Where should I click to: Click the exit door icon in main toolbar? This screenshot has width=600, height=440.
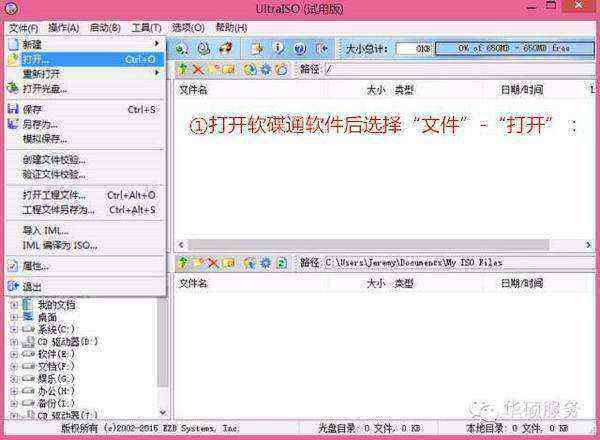pyautogui.click(x=322, y=48)
